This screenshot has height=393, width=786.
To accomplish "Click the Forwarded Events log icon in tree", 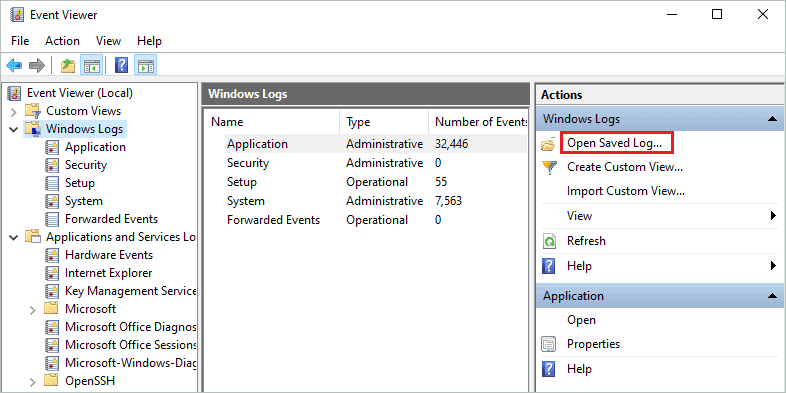I will pyautogui.click(x=52, y=220).
